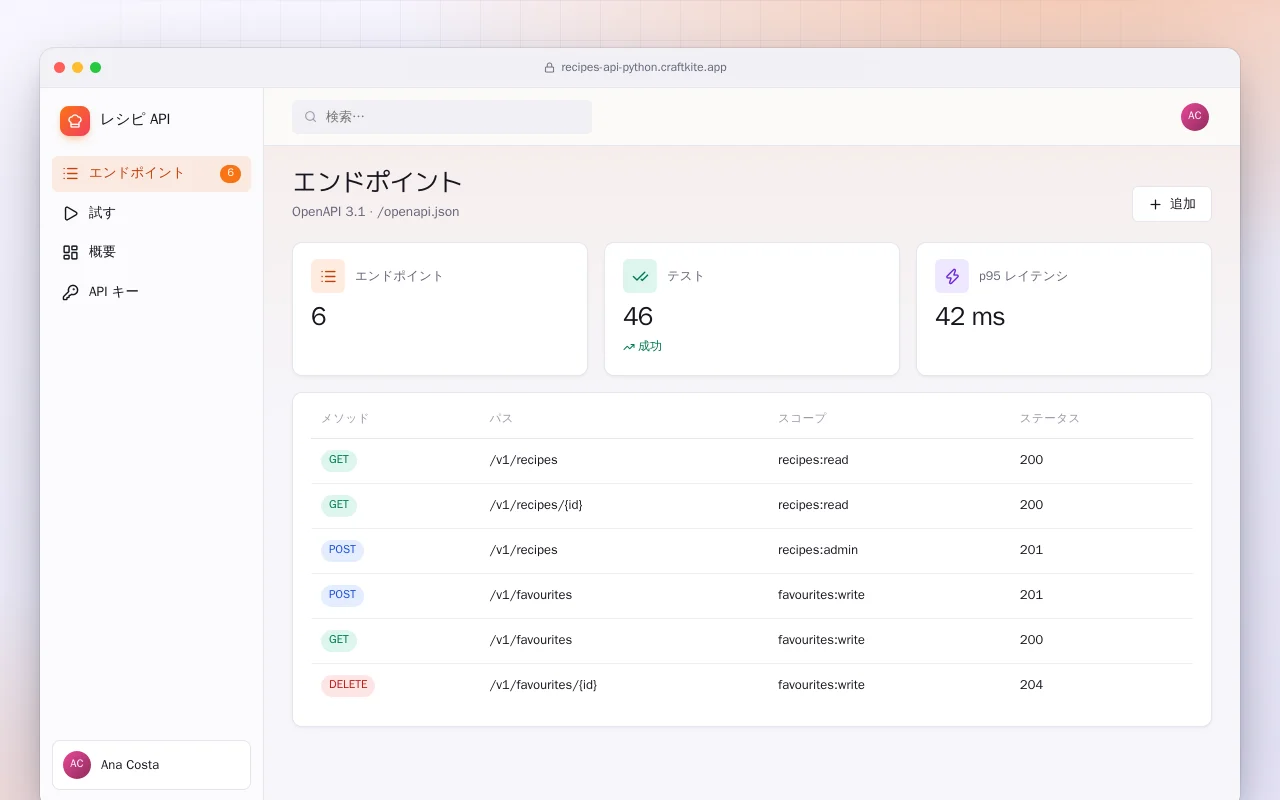The width and height of the screenshot is (1280, 800).
Task: Click the 成功 status text
Action: (650, 347)
